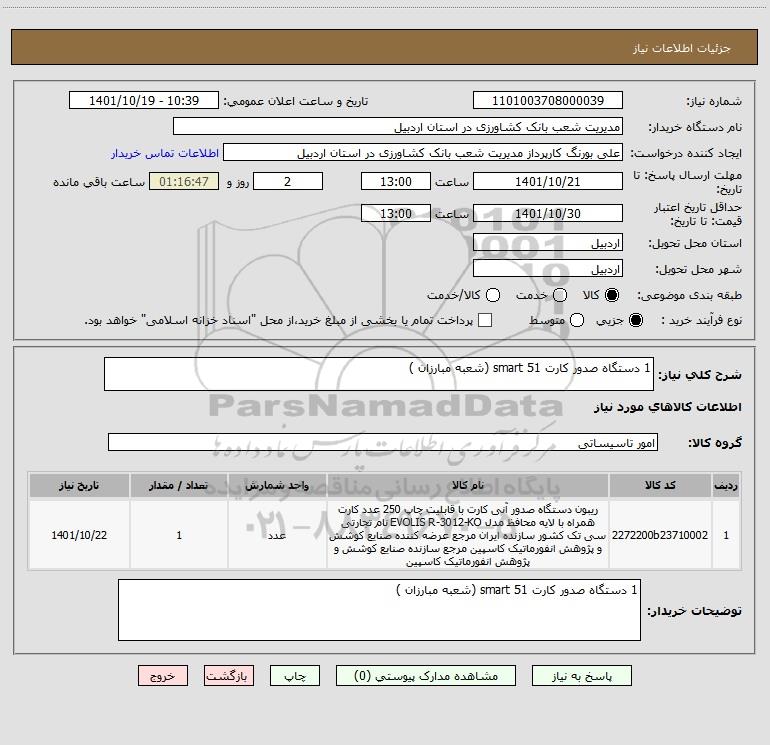Click the response deadline time field after 1401/10/21

(396, 181)
